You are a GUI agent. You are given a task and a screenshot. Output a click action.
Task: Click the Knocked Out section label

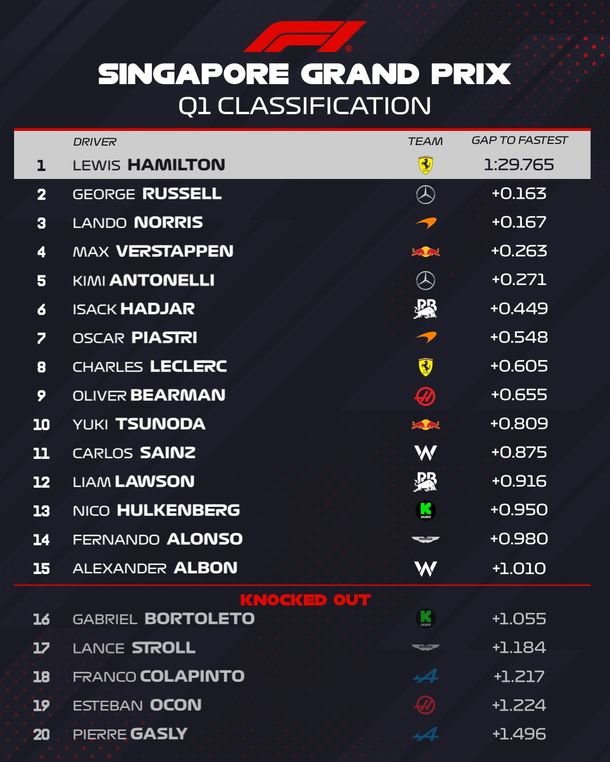(305, 600)
